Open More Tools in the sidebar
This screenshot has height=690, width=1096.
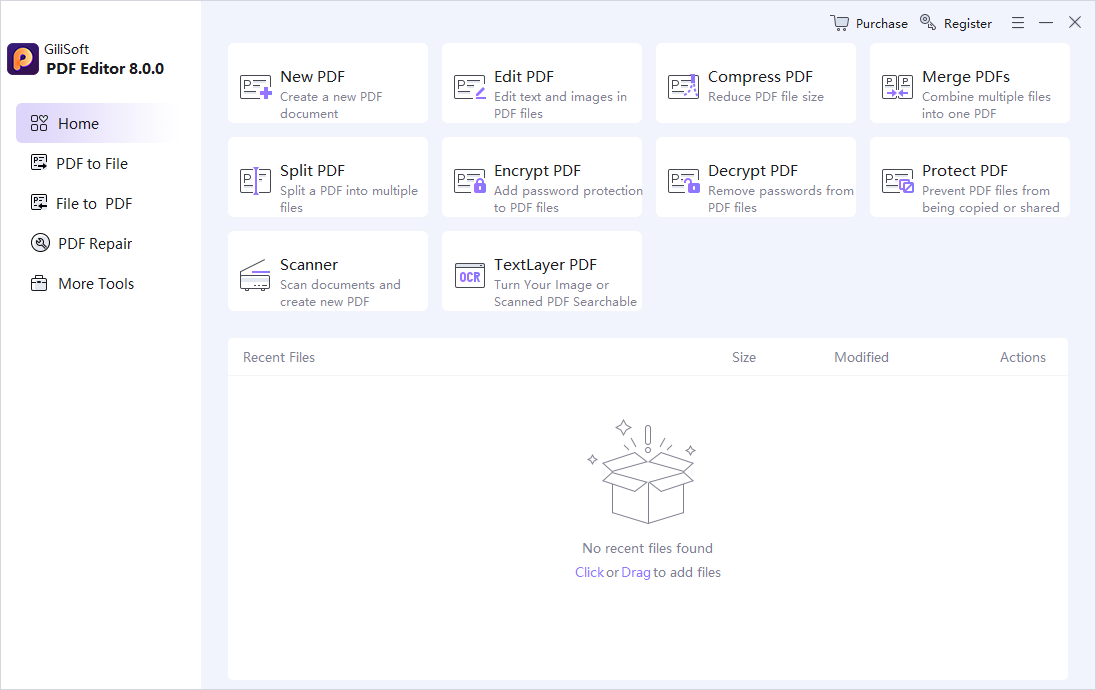click(x=82, y=284)
